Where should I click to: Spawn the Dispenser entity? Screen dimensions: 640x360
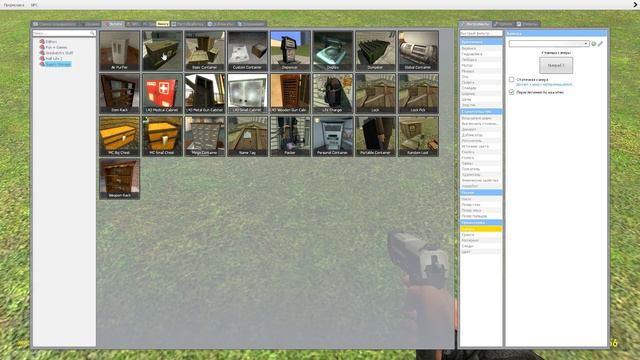[x=290, y=51]
